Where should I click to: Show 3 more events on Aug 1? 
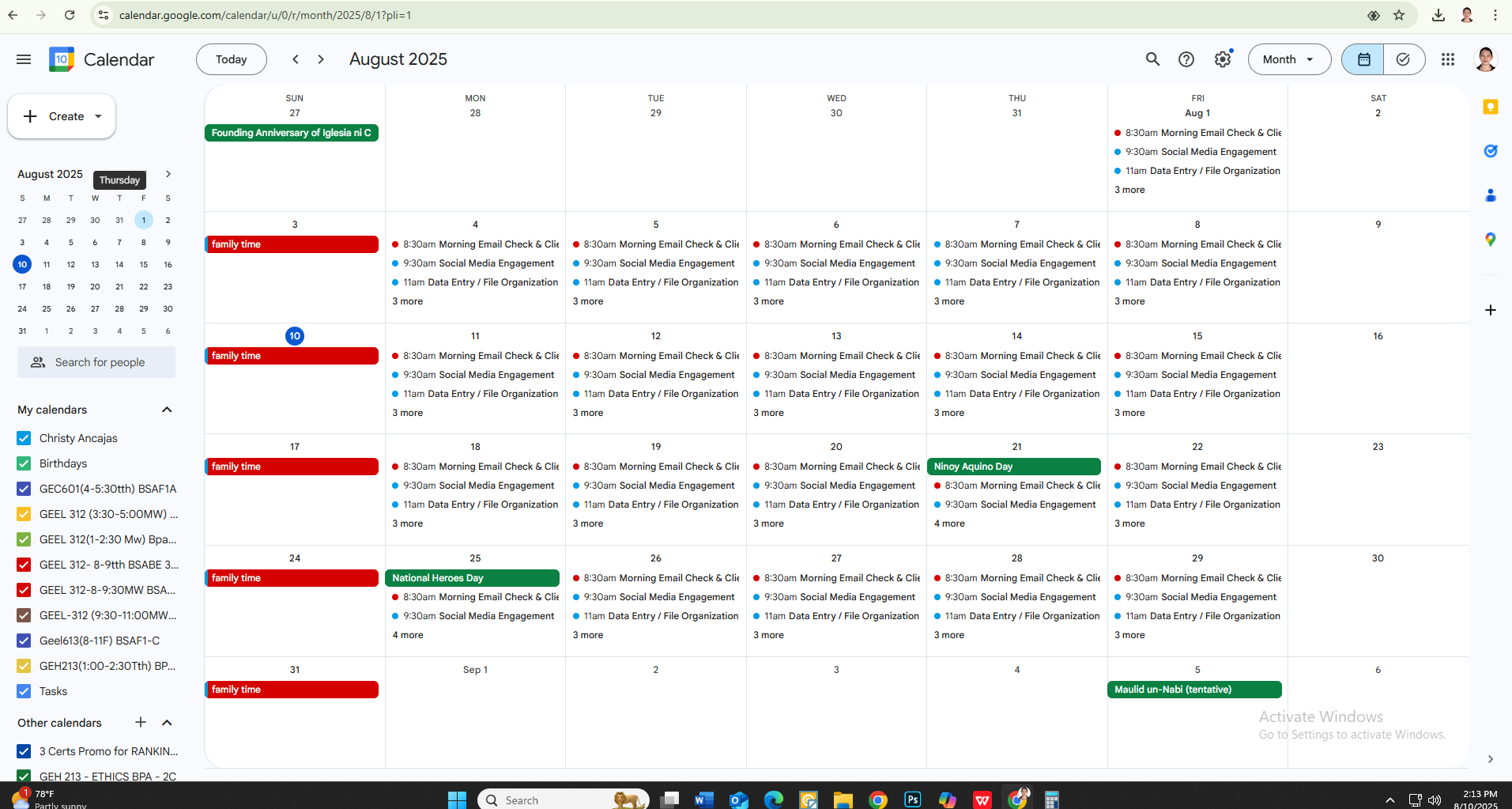click(x=1129, y=190)
